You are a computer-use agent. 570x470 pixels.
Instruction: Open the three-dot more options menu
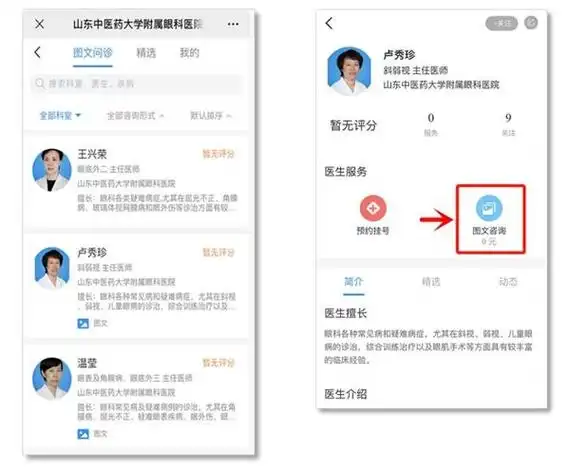point(233,24)
